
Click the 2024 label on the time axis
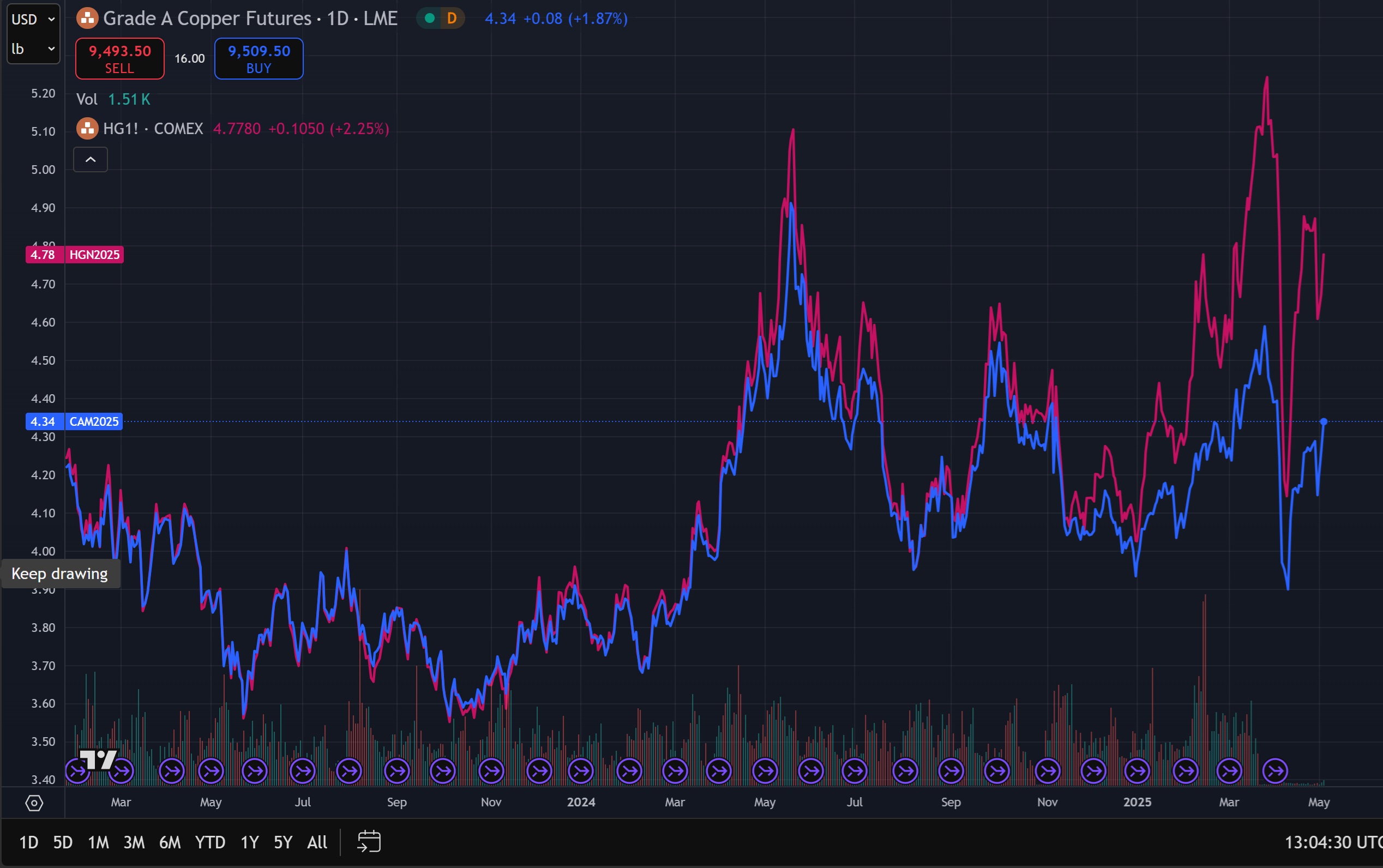580,802
